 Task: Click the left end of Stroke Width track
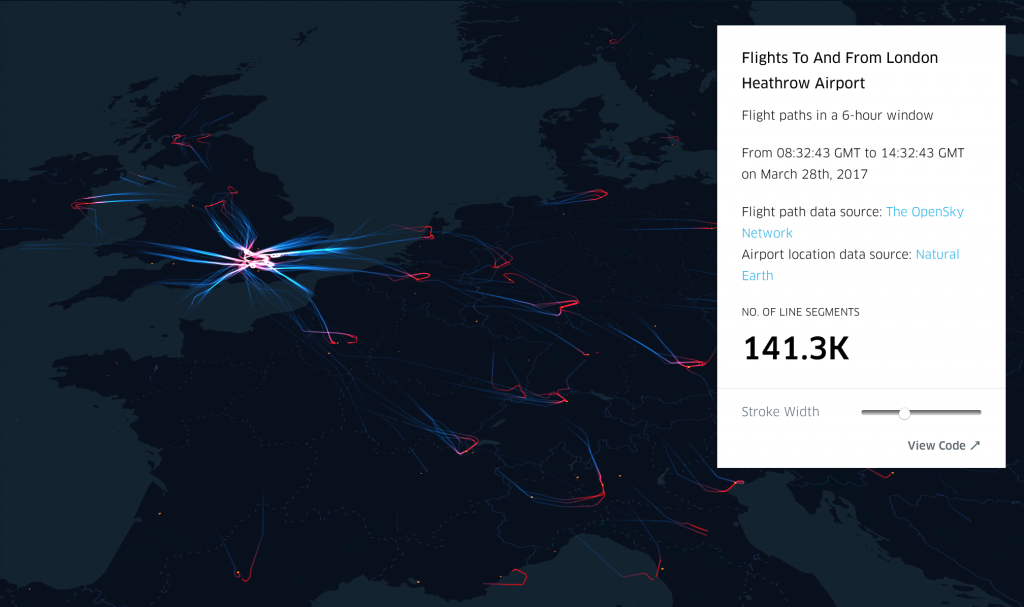864,412
